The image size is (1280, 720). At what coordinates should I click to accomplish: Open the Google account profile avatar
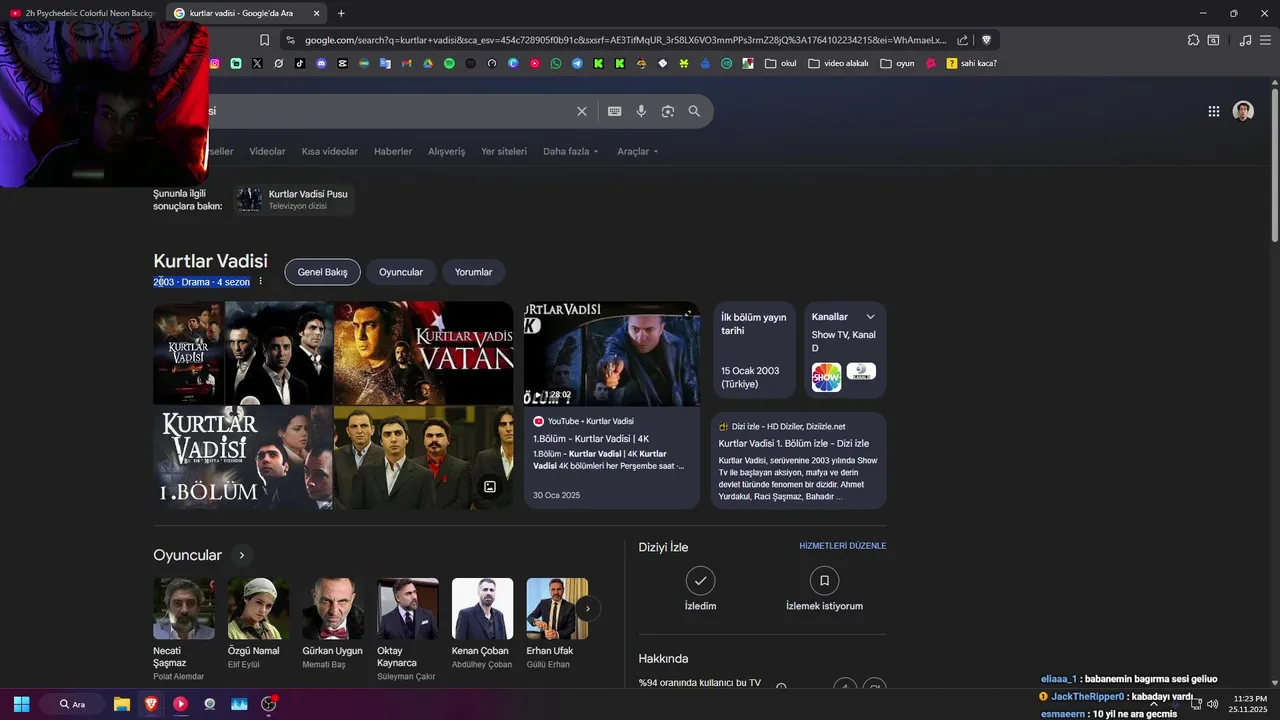[1243, 111]
